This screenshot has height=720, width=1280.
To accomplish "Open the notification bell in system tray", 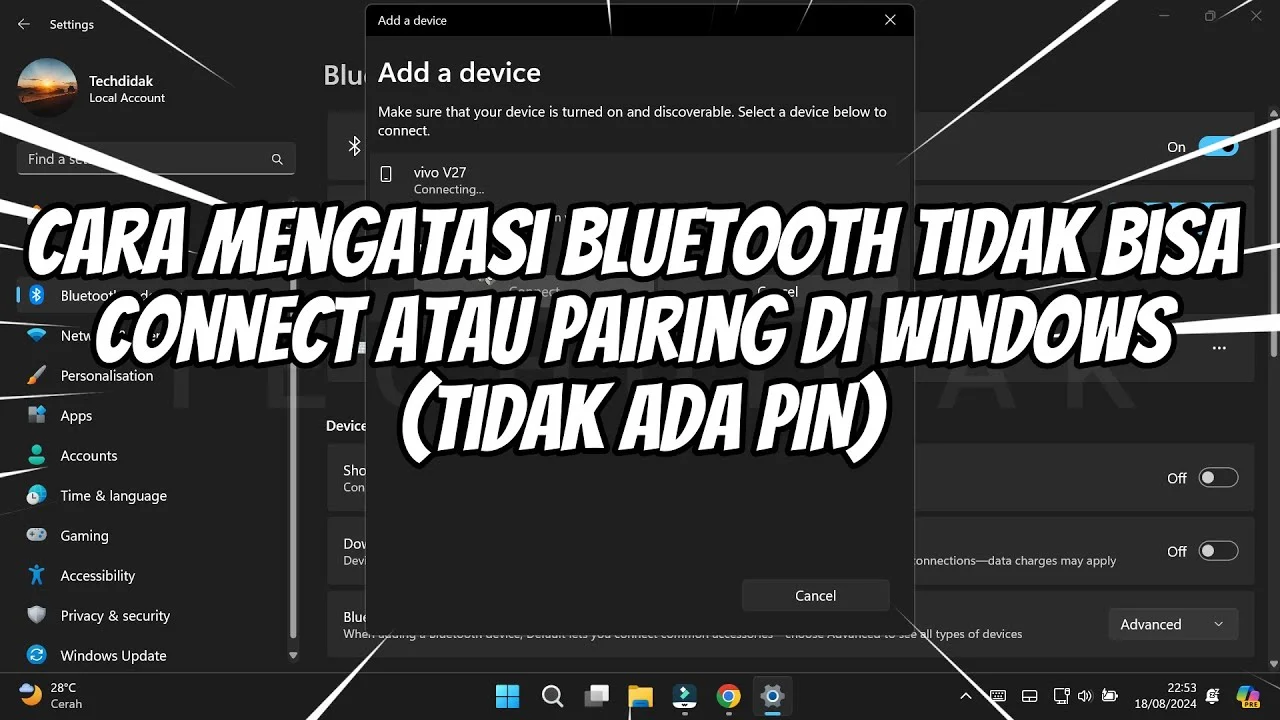I will 1213,695.
